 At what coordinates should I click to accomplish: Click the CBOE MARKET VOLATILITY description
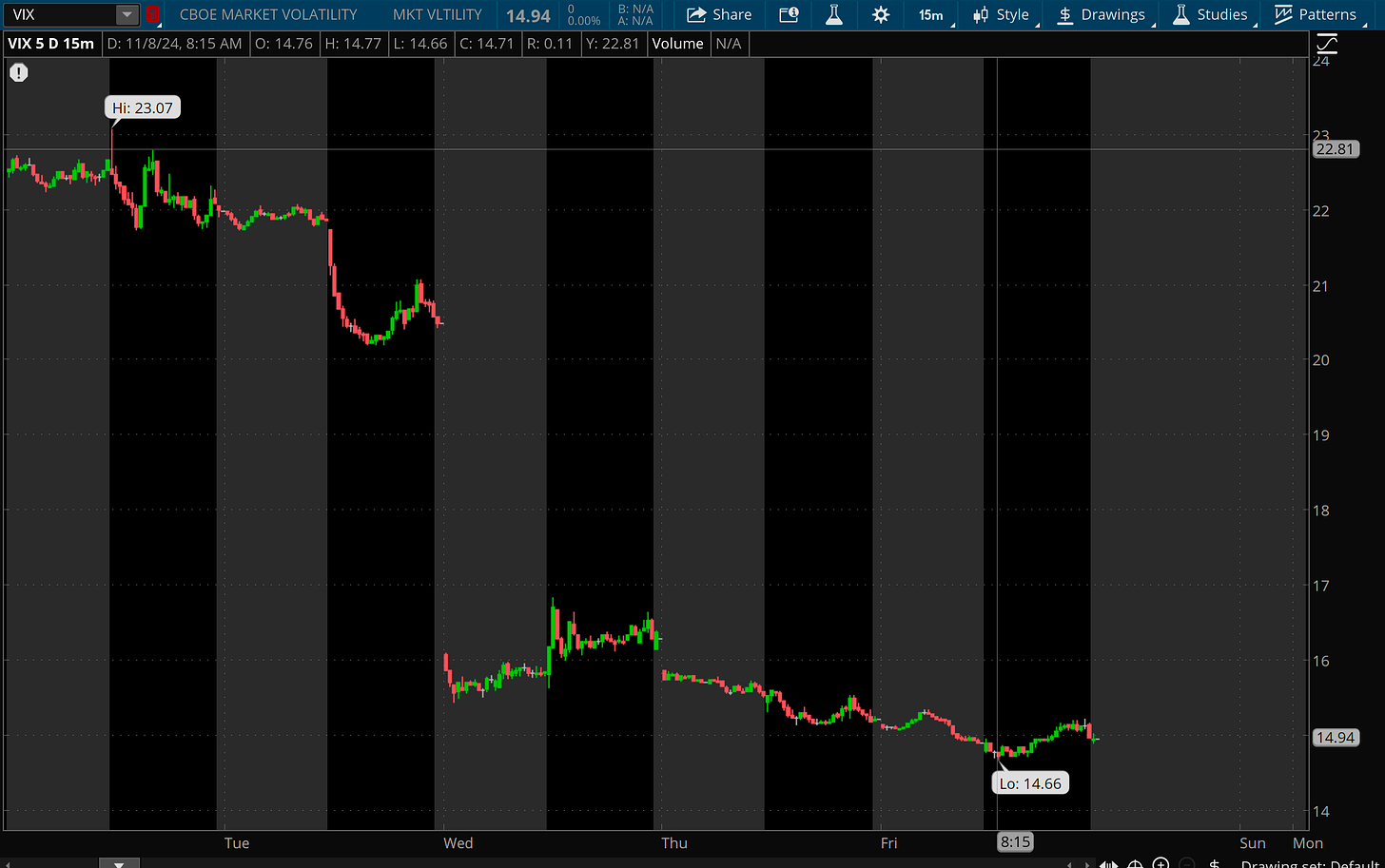pyautogui.click(x=268, y=14)
